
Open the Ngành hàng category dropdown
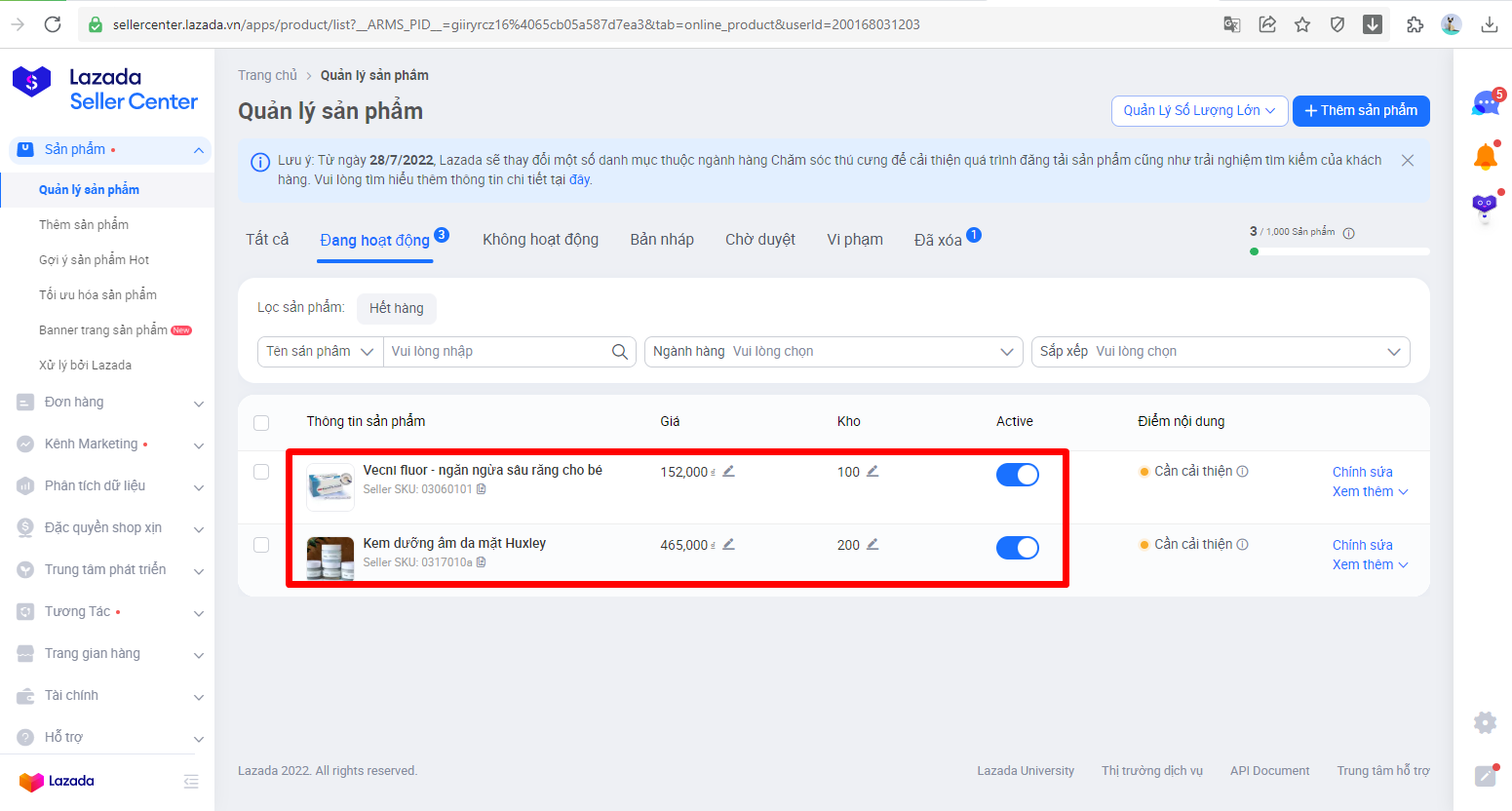(833, 352)
